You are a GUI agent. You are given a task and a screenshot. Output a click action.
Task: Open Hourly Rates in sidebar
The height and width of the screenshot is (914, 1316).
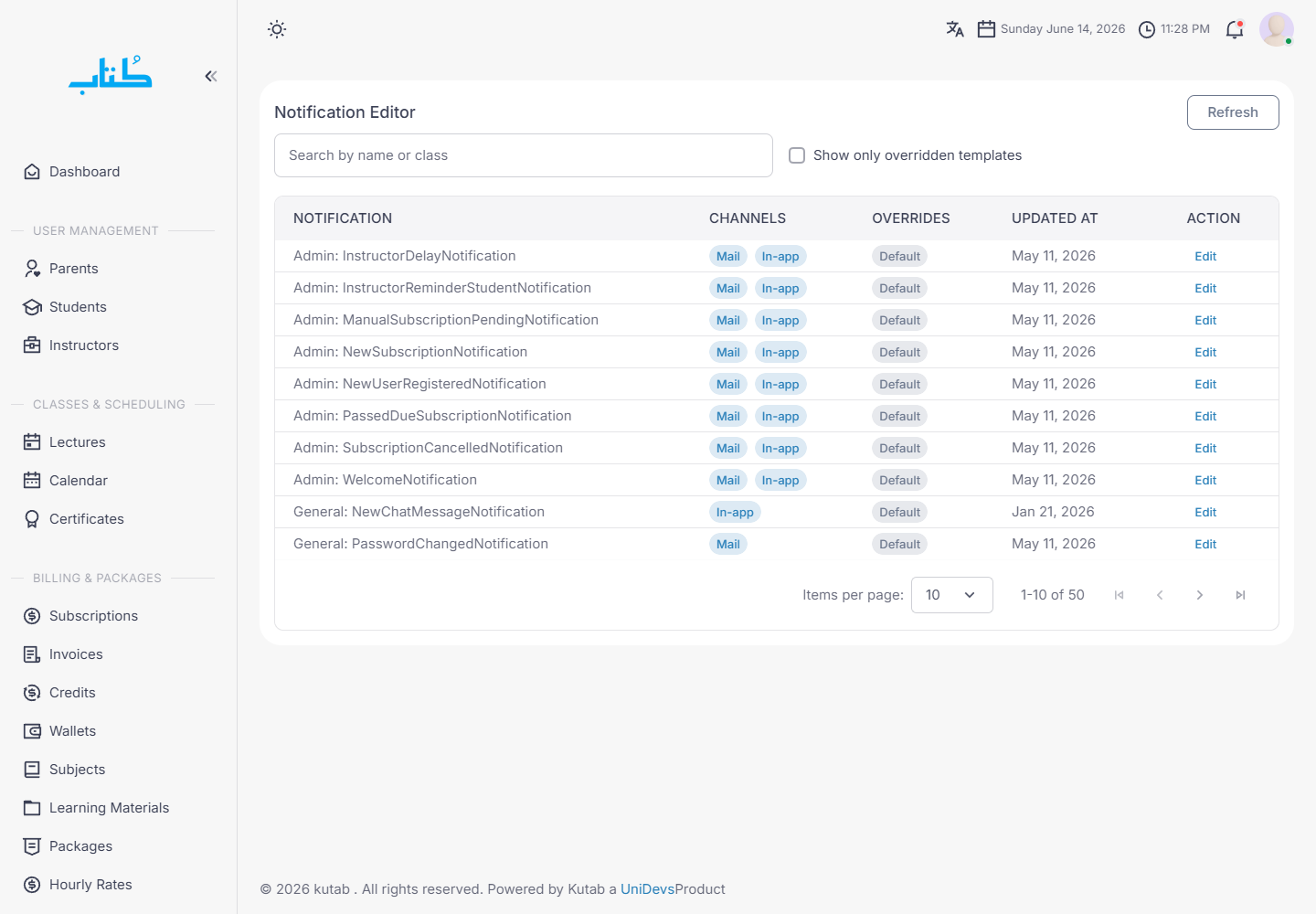90,885
